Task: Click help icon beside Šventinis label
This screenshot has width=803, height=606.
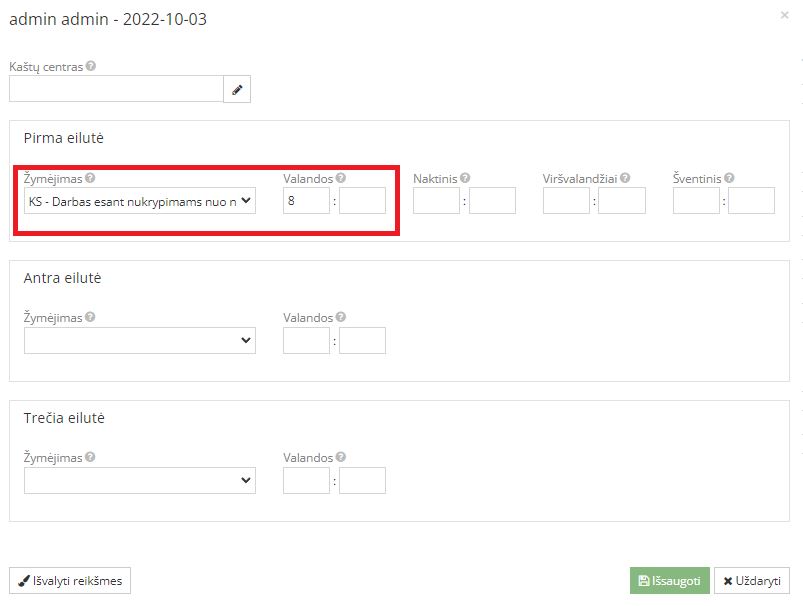Action: [729, 178]
